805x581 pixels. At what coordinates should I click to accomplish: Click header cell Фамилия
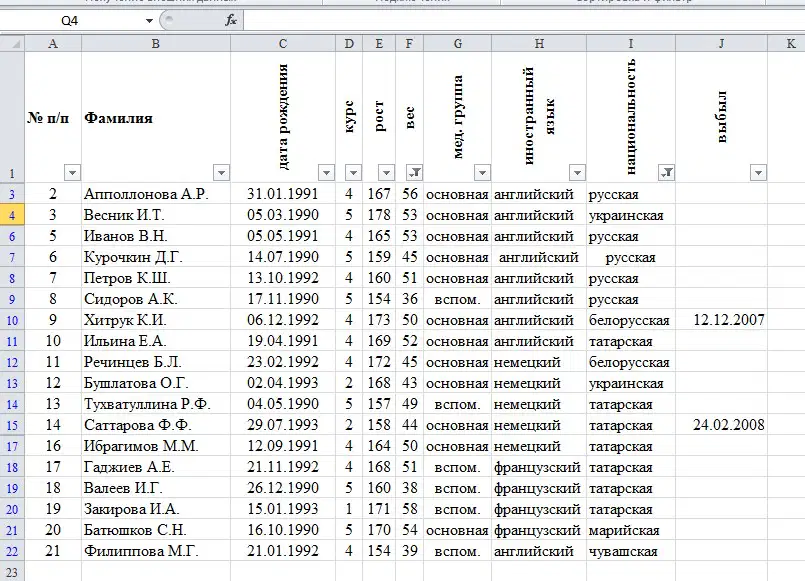point(156,117)
